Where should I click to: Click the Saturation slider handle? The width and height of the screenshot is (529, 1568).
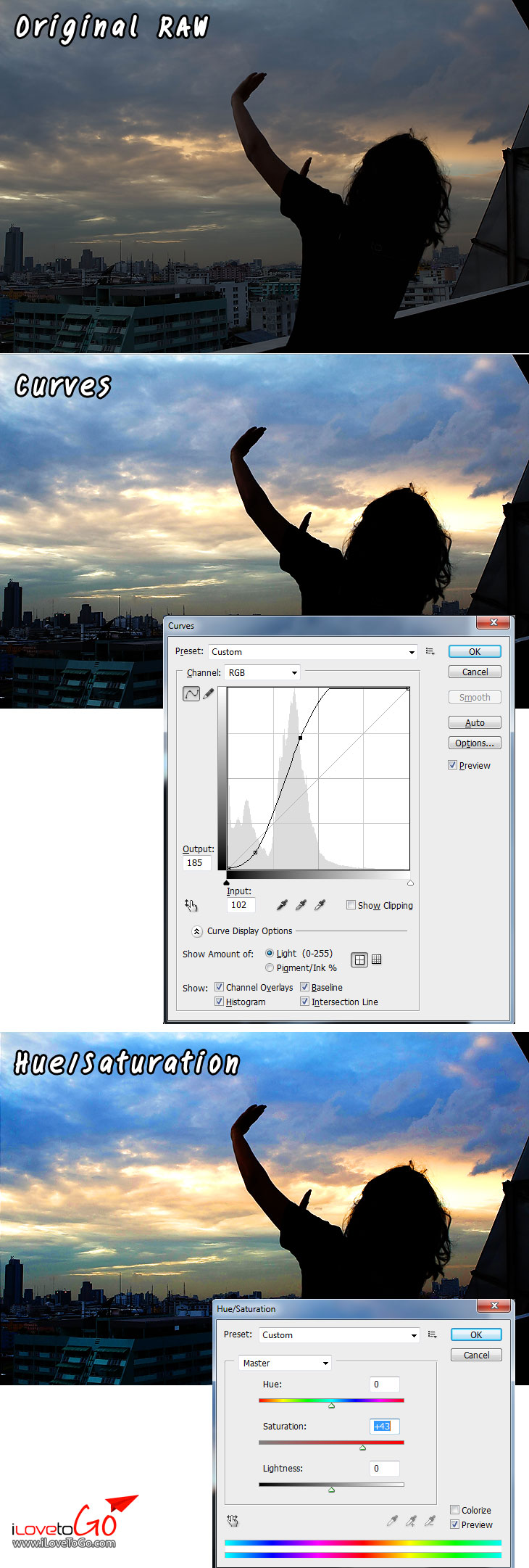362,1448
